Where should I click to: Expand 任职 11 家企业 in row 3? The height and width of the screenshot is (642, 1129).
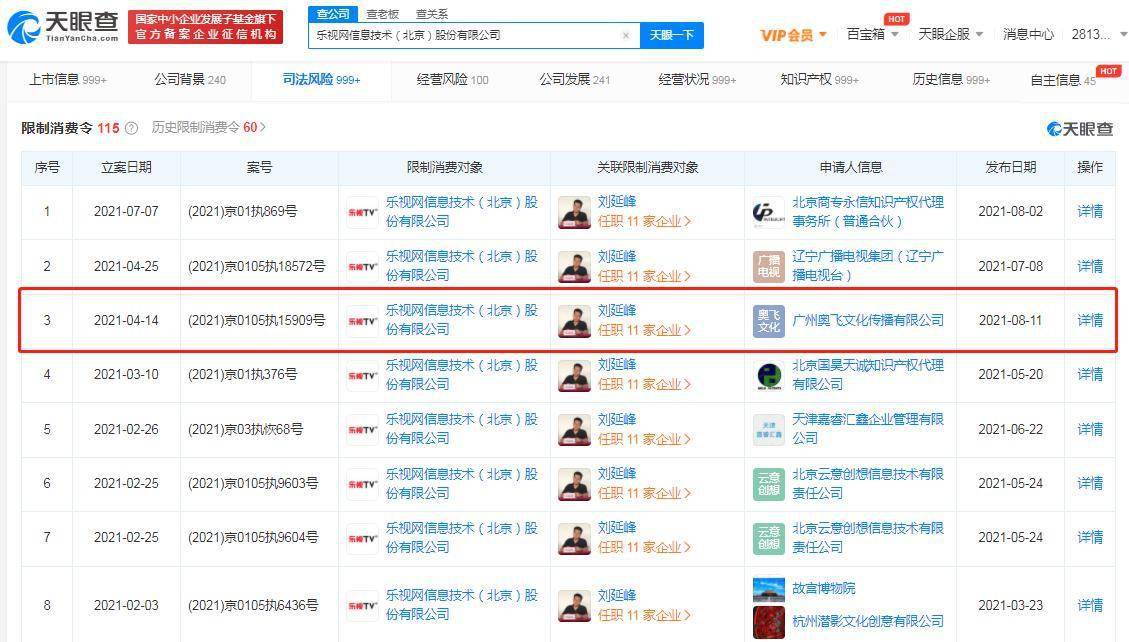click(644, 330)
